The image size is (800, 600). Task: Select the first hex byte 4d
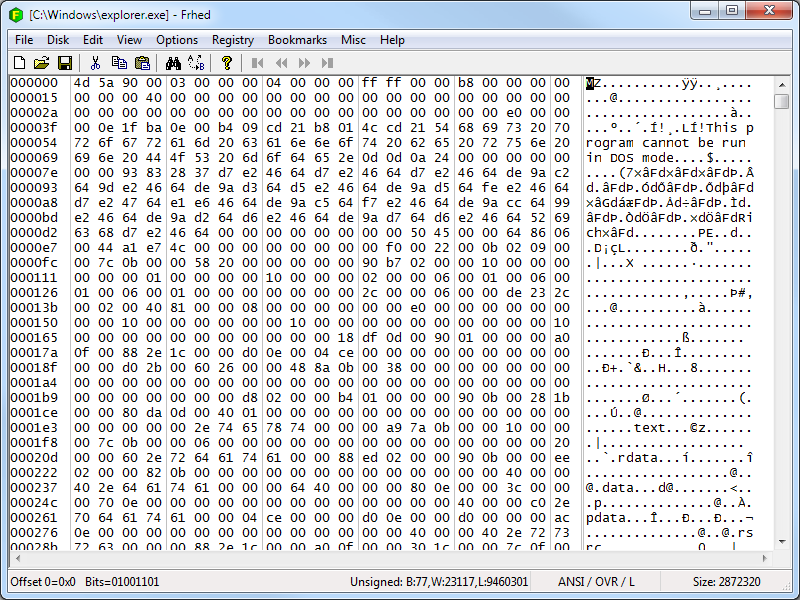coord(82,83)
